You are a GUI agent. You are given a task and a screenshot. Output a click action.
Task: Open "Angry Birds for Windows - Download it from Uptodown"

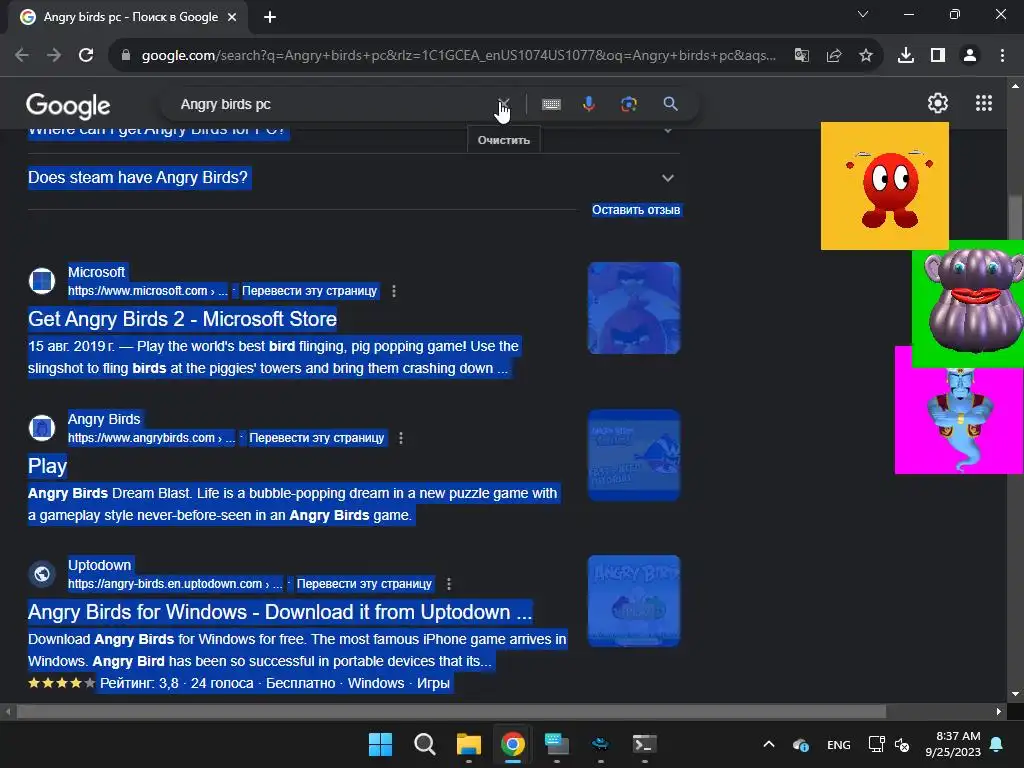(280, 612)
